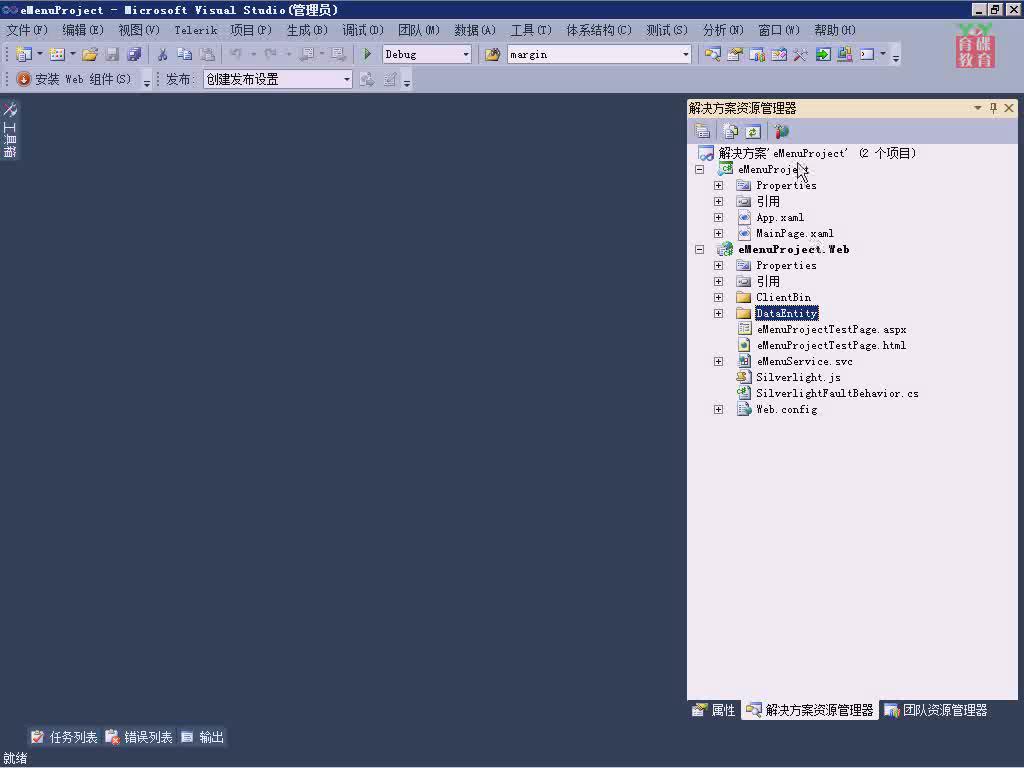This screenshot has height=768, width=1024.
Task: Click the Install Web Components orange icon
Action: pyautogui.click(x=24, y=79)
